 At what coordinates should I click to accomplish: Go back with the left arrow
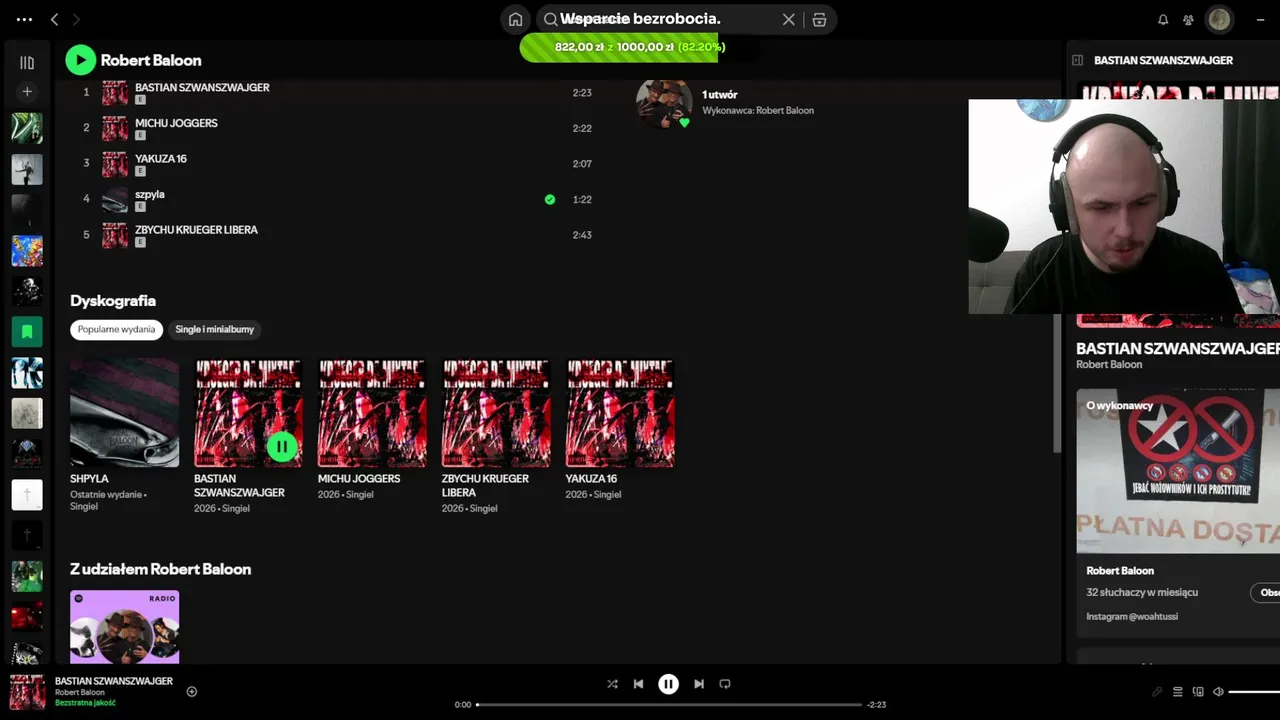(x=55, y=19)
